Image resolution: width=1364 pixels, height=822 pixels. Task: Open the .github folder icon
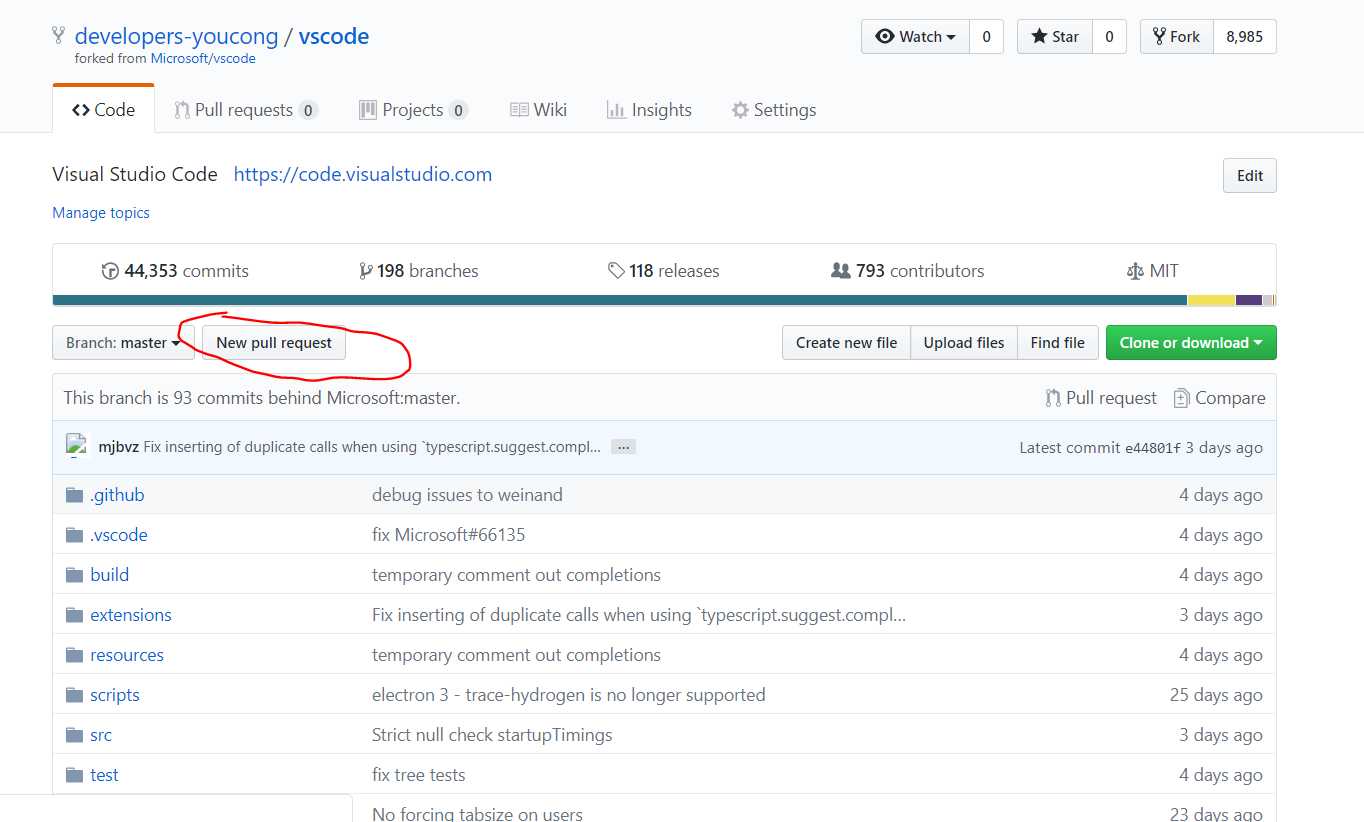coord(74,495)
